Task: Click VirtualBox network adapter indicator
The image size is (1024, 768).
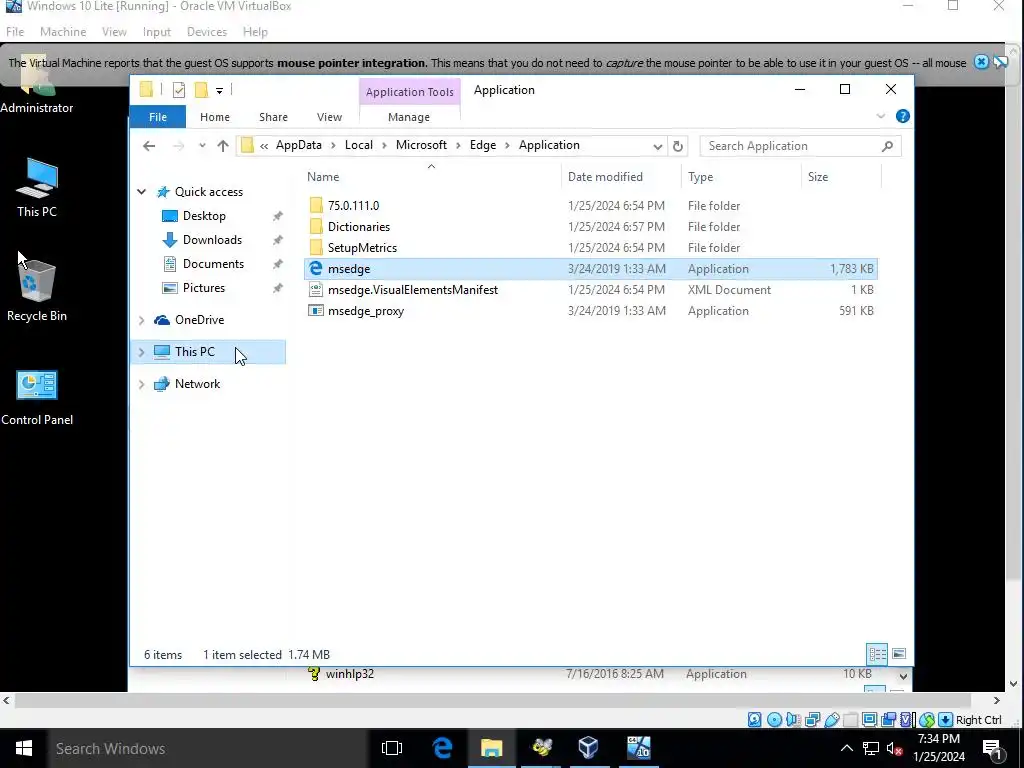Action: [812, 720]
